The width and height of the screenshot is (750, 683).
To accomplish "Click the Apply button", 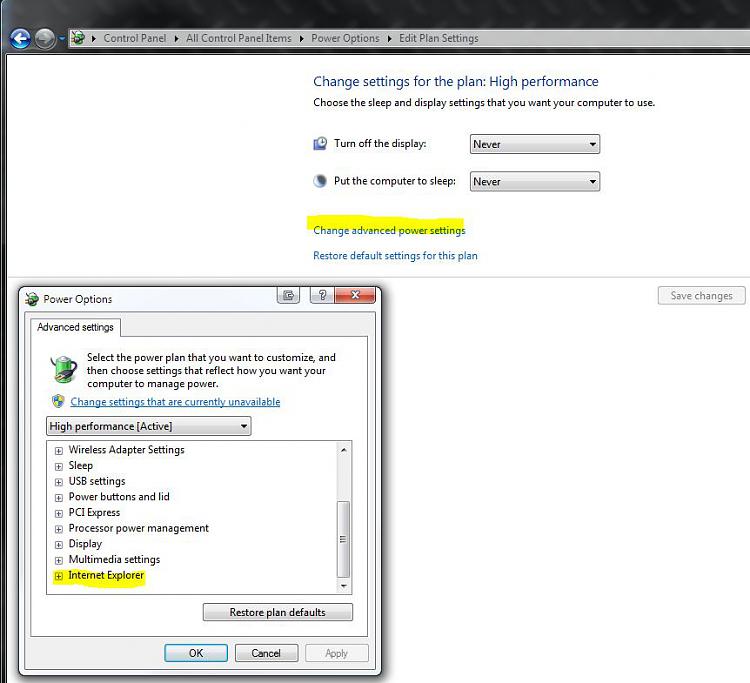I will 336,653.
